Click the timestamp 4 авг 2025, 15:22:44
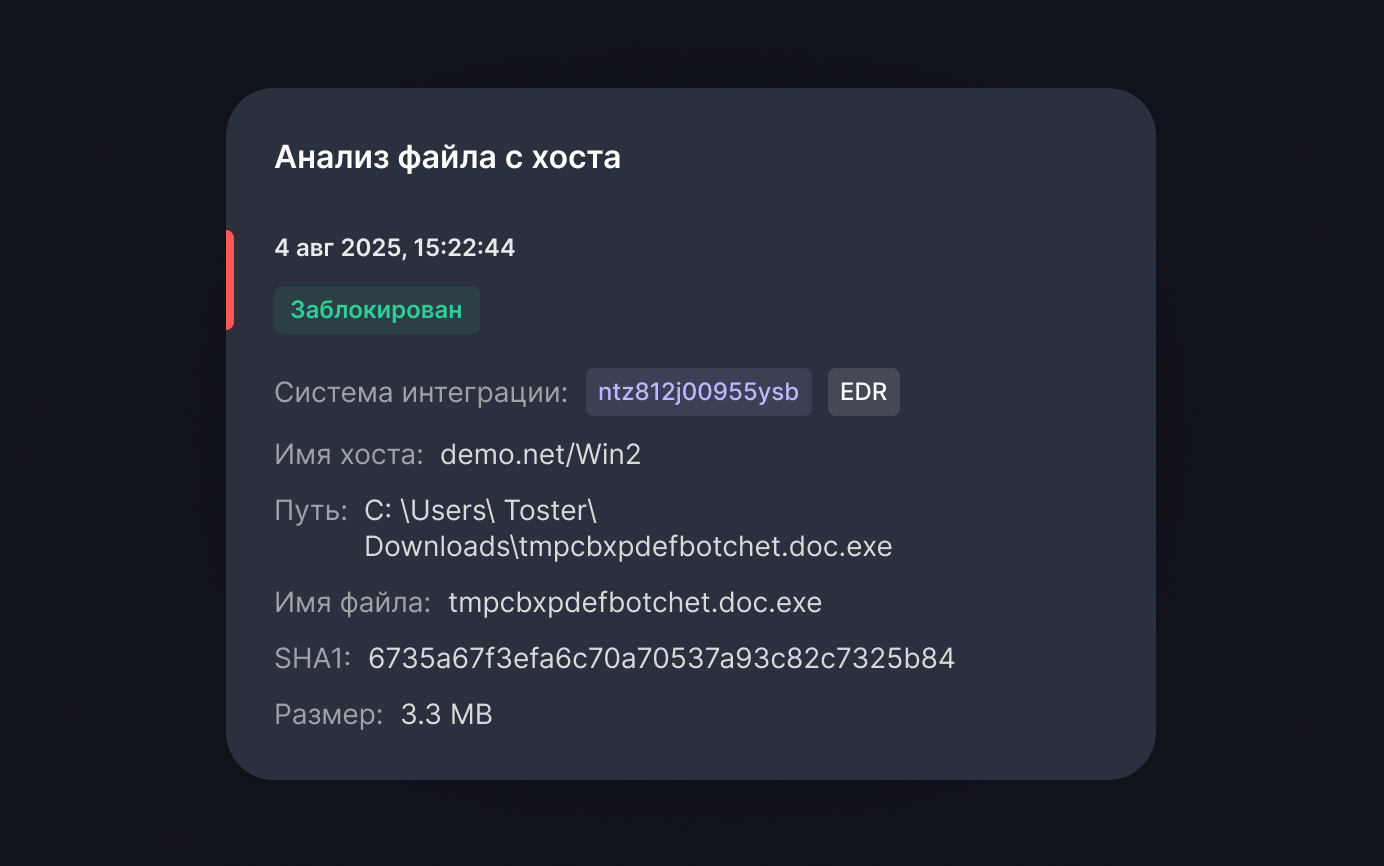This screenshot has width=1384, height=866. coord(394,247)
